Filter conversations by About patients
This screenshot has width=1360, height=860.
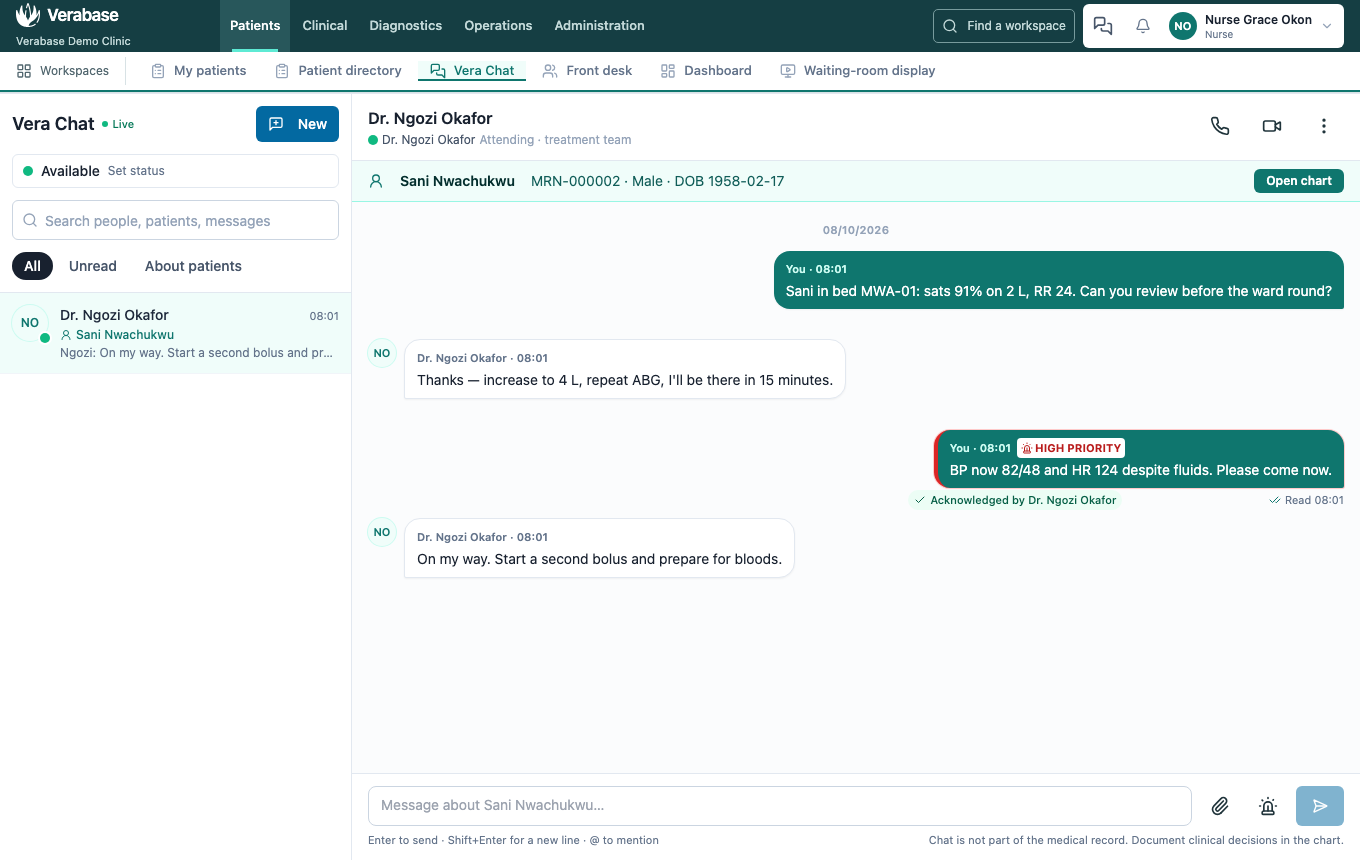193,266
